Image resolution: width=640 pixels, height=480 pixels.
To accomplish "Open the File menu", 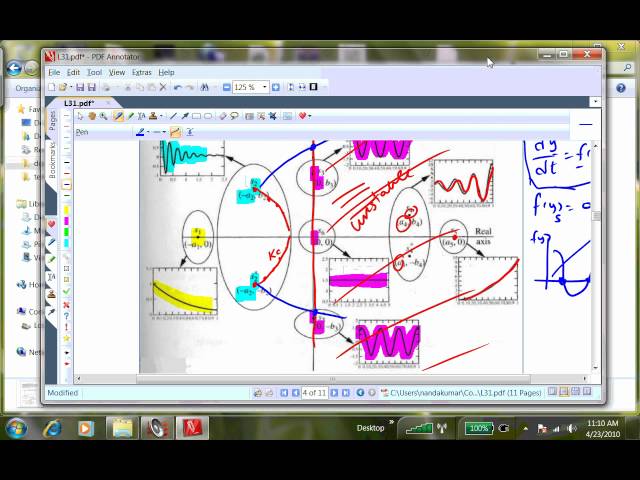I will pyautogui.click(x=54, y=72).
